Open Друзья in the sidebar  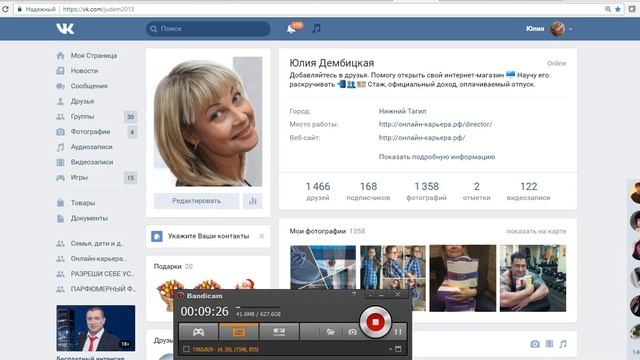pyautogui.click(x=82, y=101)
